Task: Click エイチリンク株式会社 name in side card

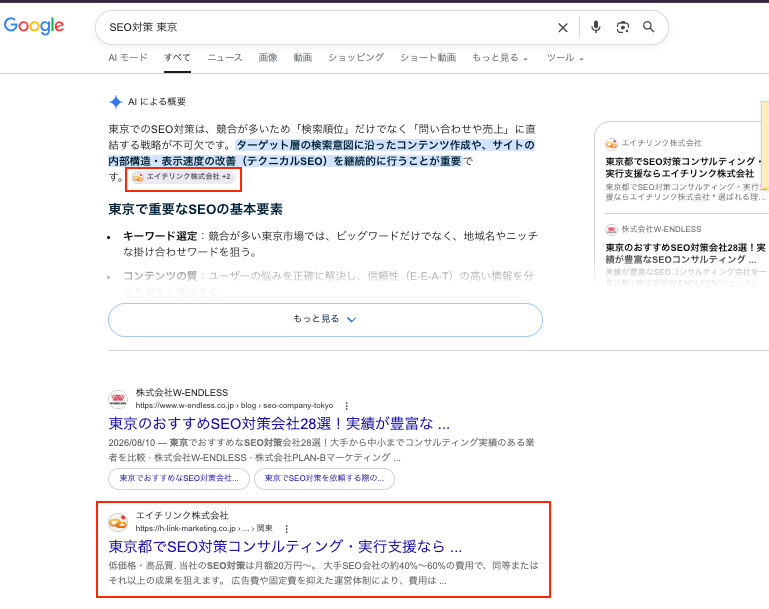Action: (x=662, y=143)
